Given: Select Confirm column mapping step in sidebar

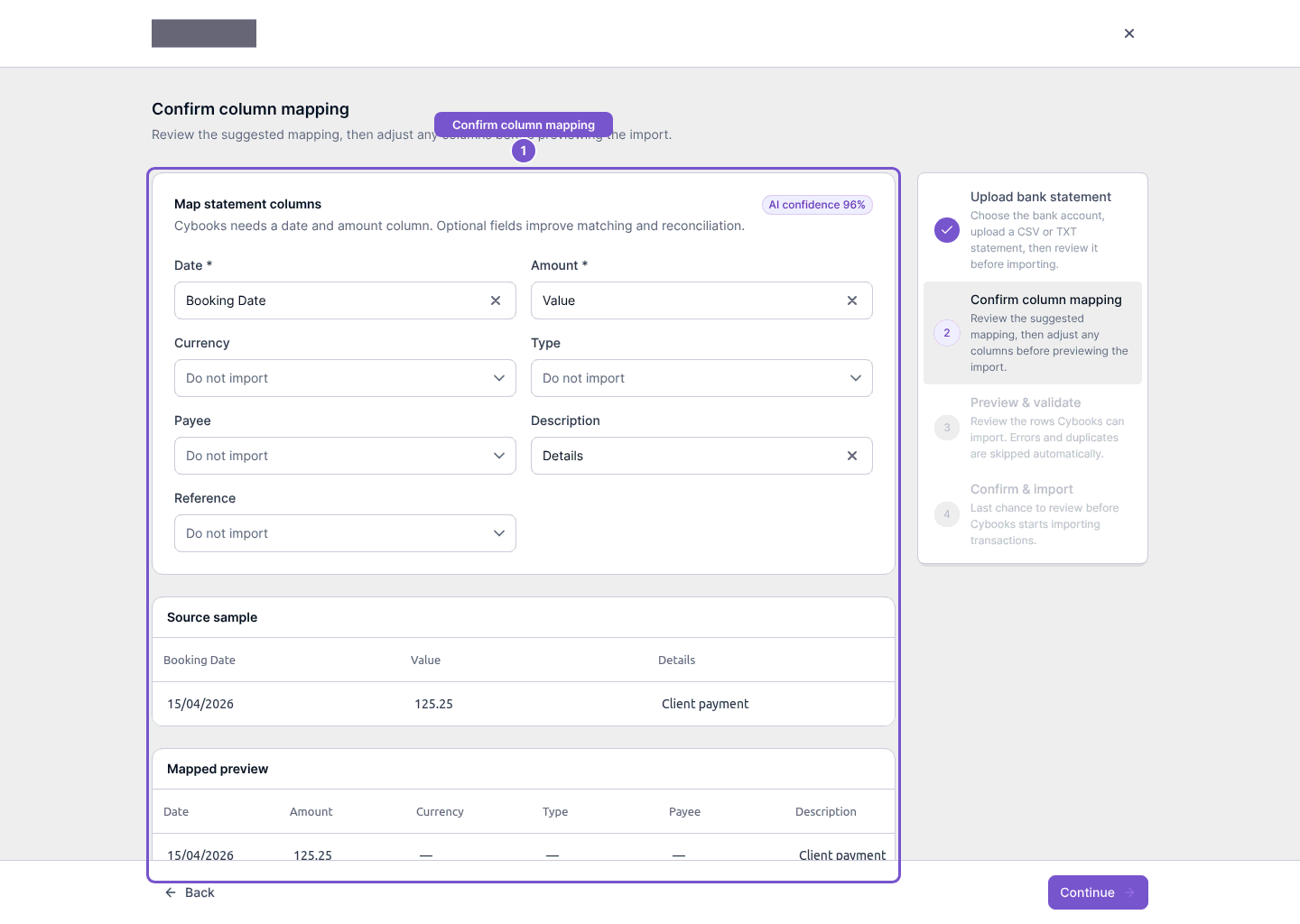Looking at the screenshot, I should [x=1033, y=333].
